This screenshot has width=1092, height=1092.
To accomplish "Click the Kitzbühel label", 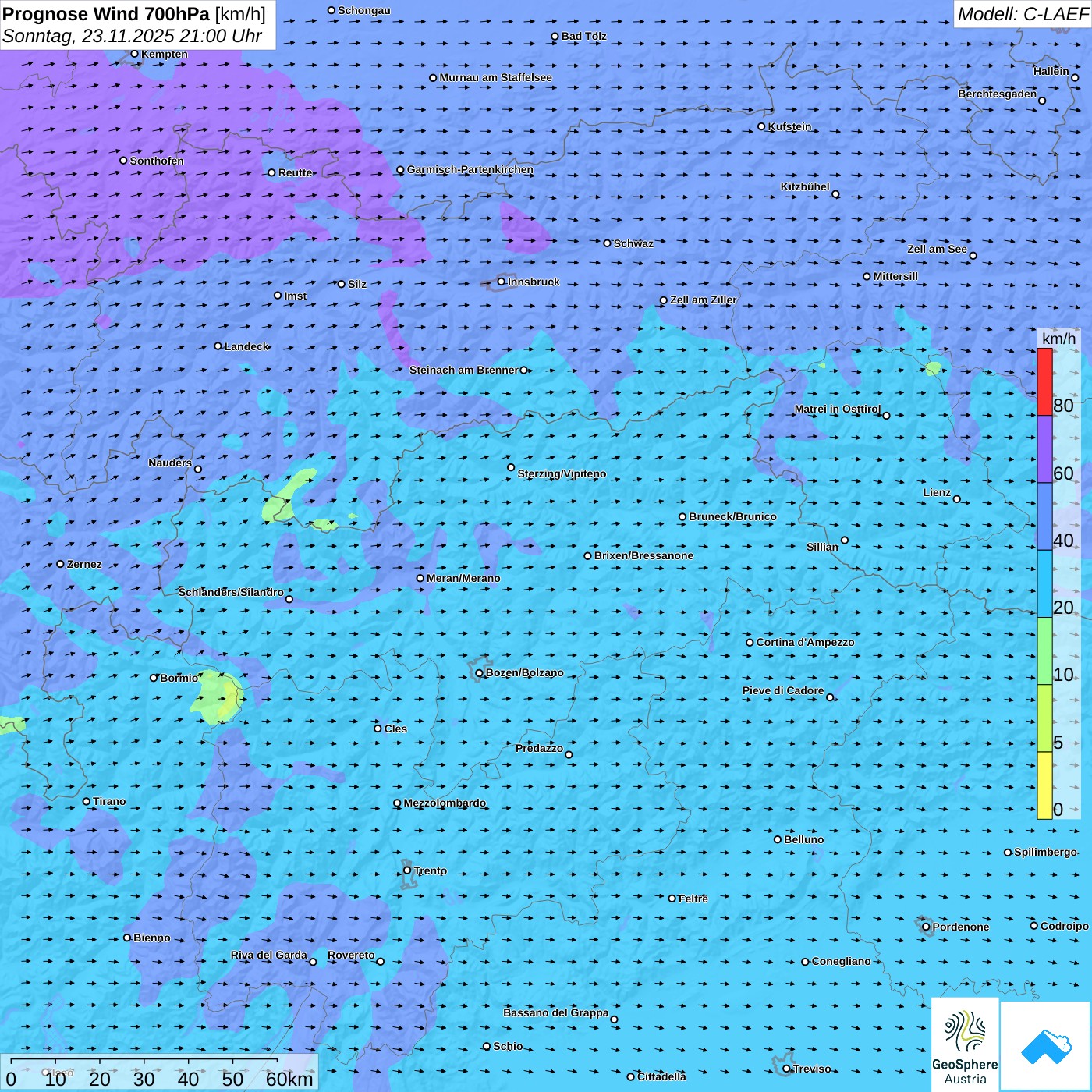I will pyautogui.click(x=805, y=186).
